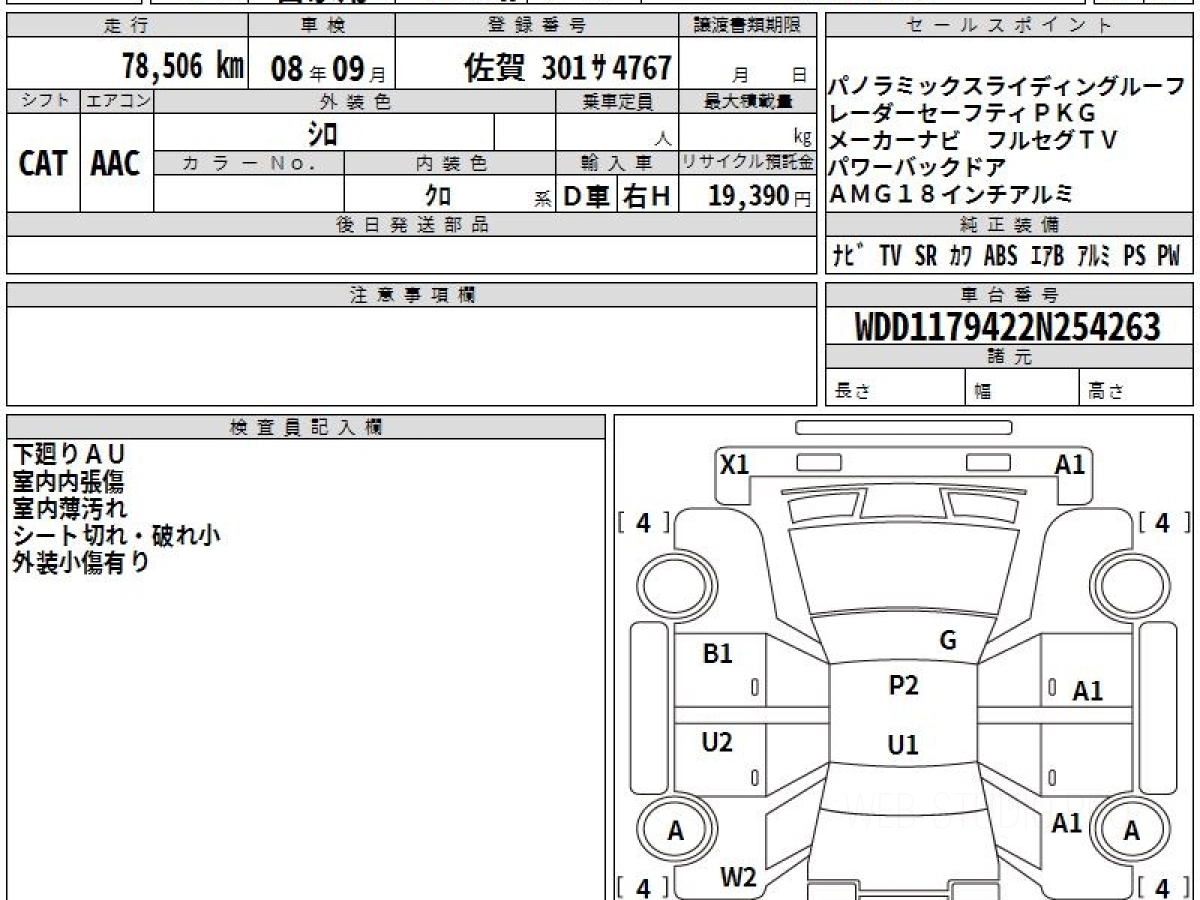Select the SR equipment code
The image size is (1200, 900).
point(926,256)
